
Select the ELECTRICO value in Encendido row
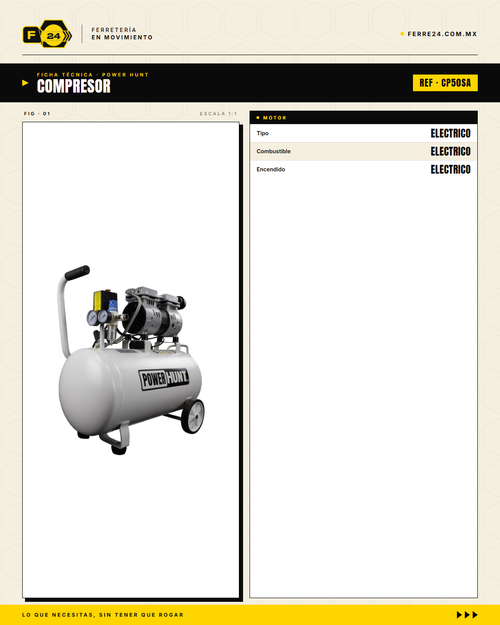point(451,169)
